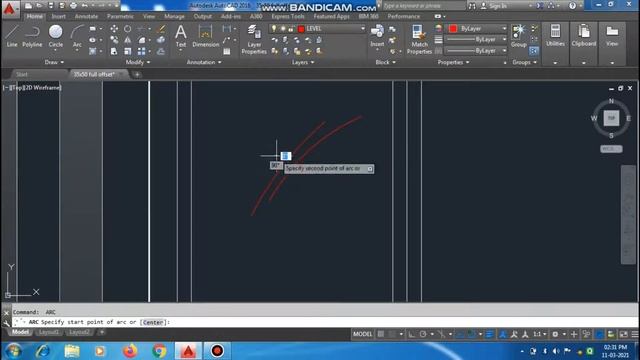Toggle the layer on/off lightbulb
This screenshot has height=360, width=640.
[x=274, y=29]
